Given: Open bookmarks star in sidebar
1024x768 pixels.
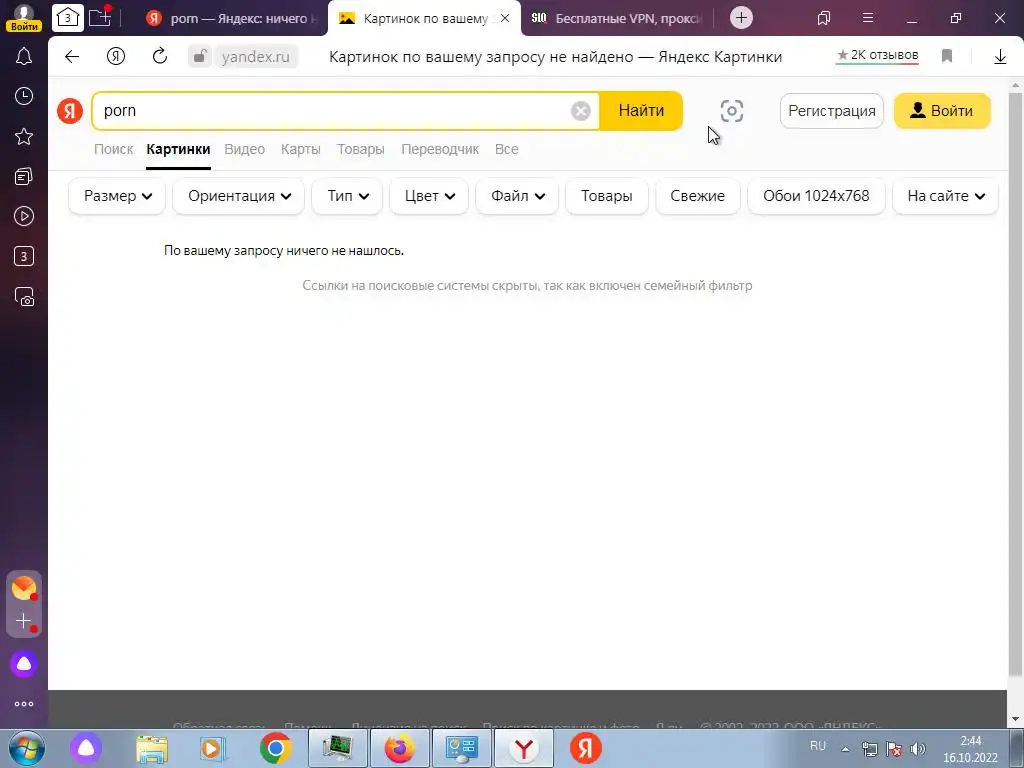Looking at the screenshot, I should (x=24, y=136).
